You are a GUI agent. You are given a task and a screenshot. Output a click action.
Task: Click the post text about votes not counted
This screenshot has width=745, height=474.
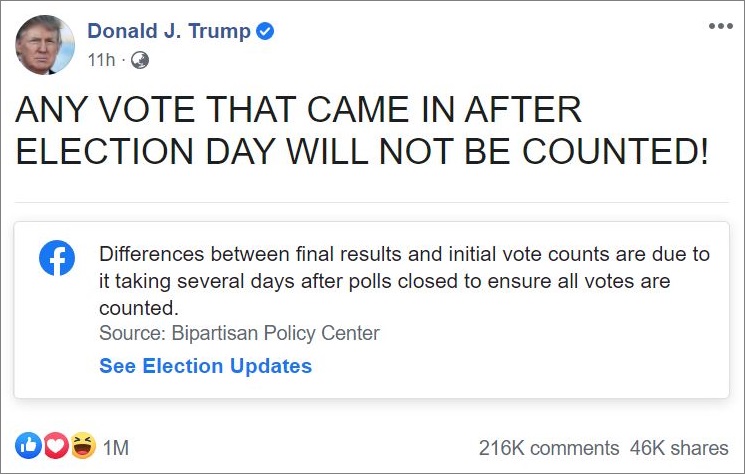tap(362, 131)
